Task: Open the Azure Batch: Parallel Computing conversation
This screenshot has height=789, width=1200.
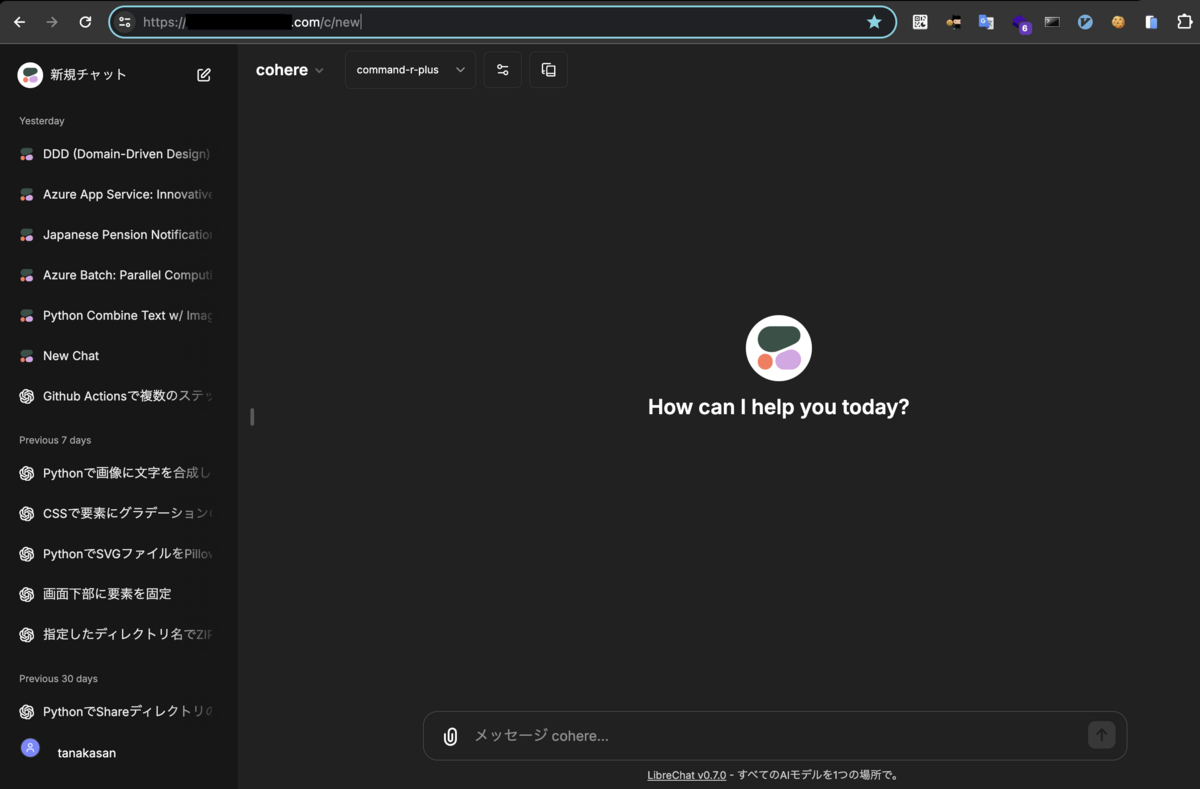Action: coord(125,274)
